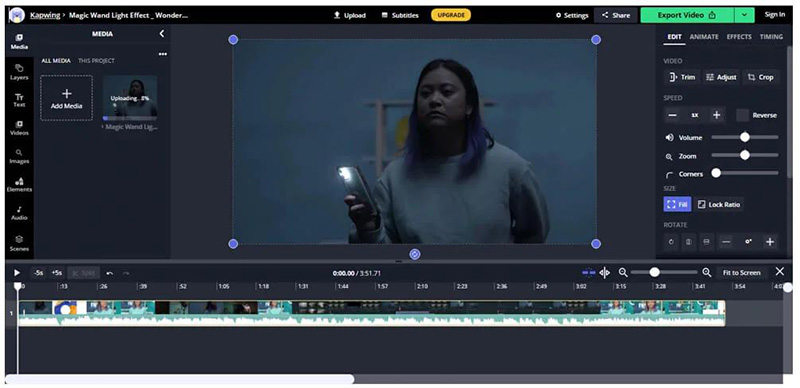Increase speed with plus button

tap(716, 115)
